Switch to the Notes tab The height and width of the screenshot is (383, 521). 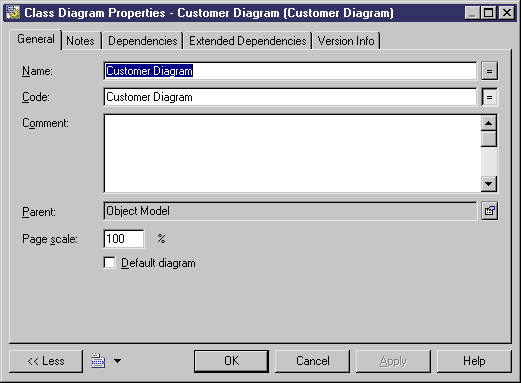coord(80,41)
